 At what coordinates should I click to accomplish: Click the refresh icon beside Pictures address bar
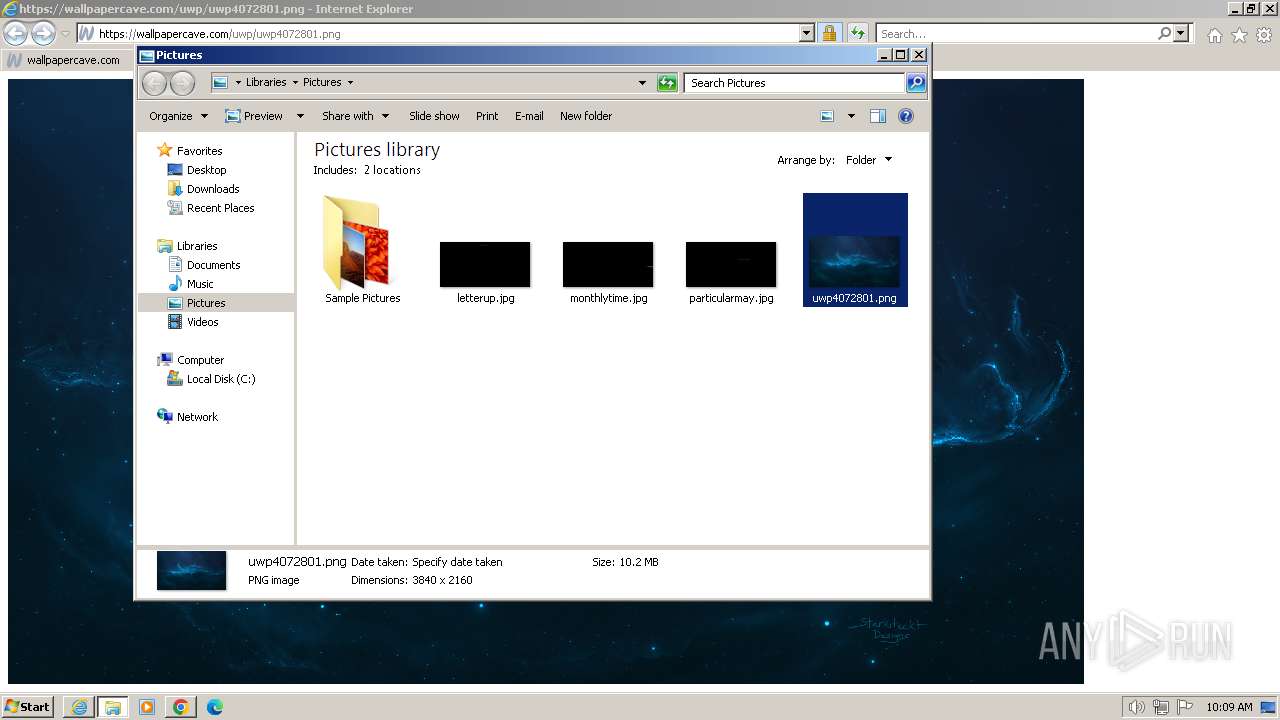667,83
